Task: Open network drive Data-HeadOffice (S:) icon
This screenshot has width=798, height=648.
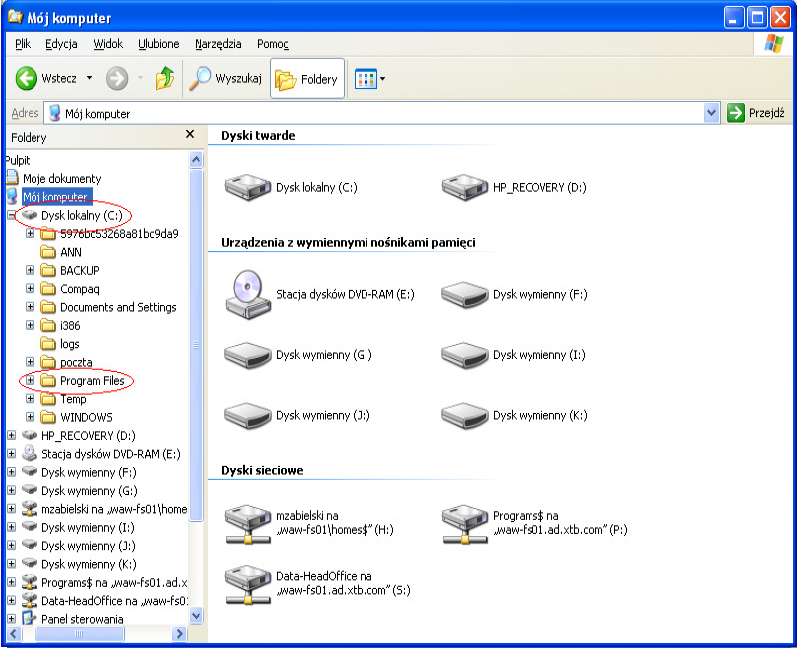Action: pos(246,582)
